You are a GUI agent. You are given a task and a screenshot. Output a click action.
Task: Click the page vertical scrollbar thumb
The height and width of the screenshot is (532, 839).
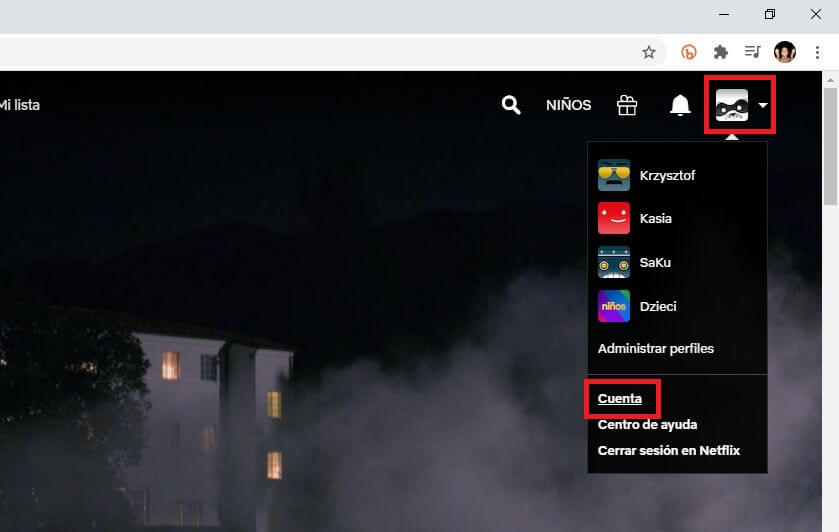(830, 146)
